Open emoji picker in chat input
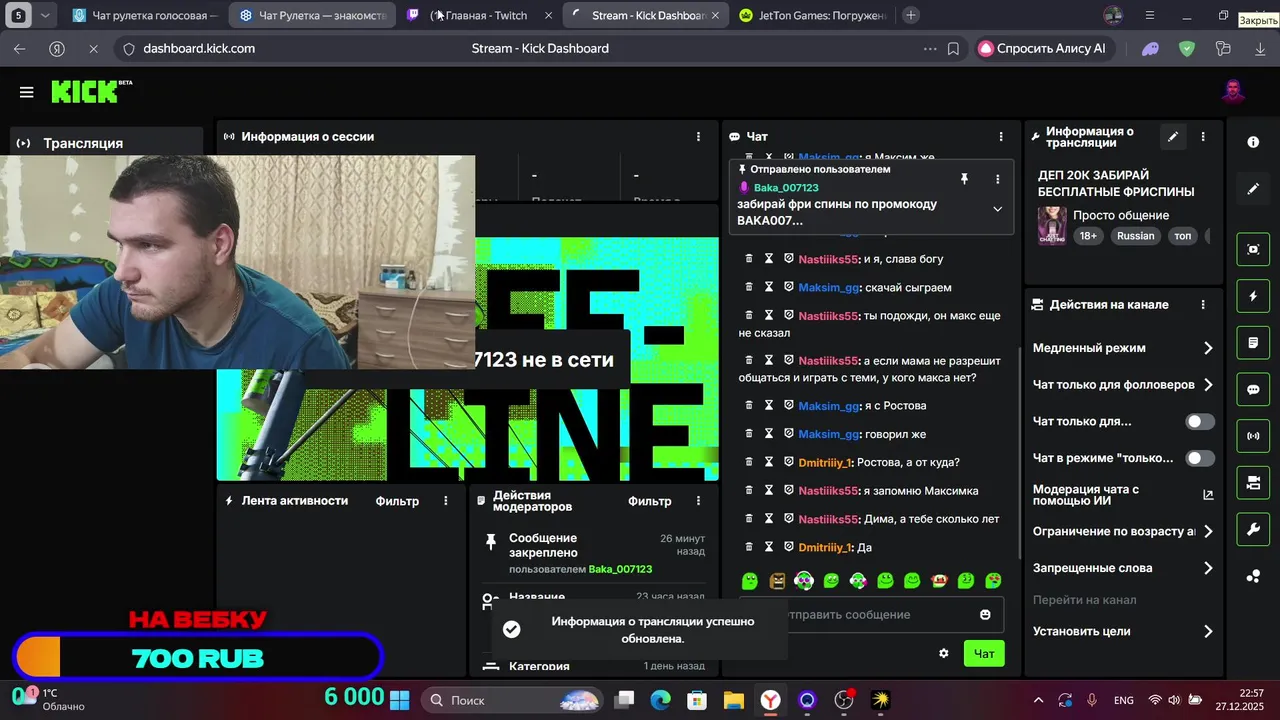Image resolution: width=1280 pixels, height=720 pixels. pyautogui.click(x=985, y=614)
